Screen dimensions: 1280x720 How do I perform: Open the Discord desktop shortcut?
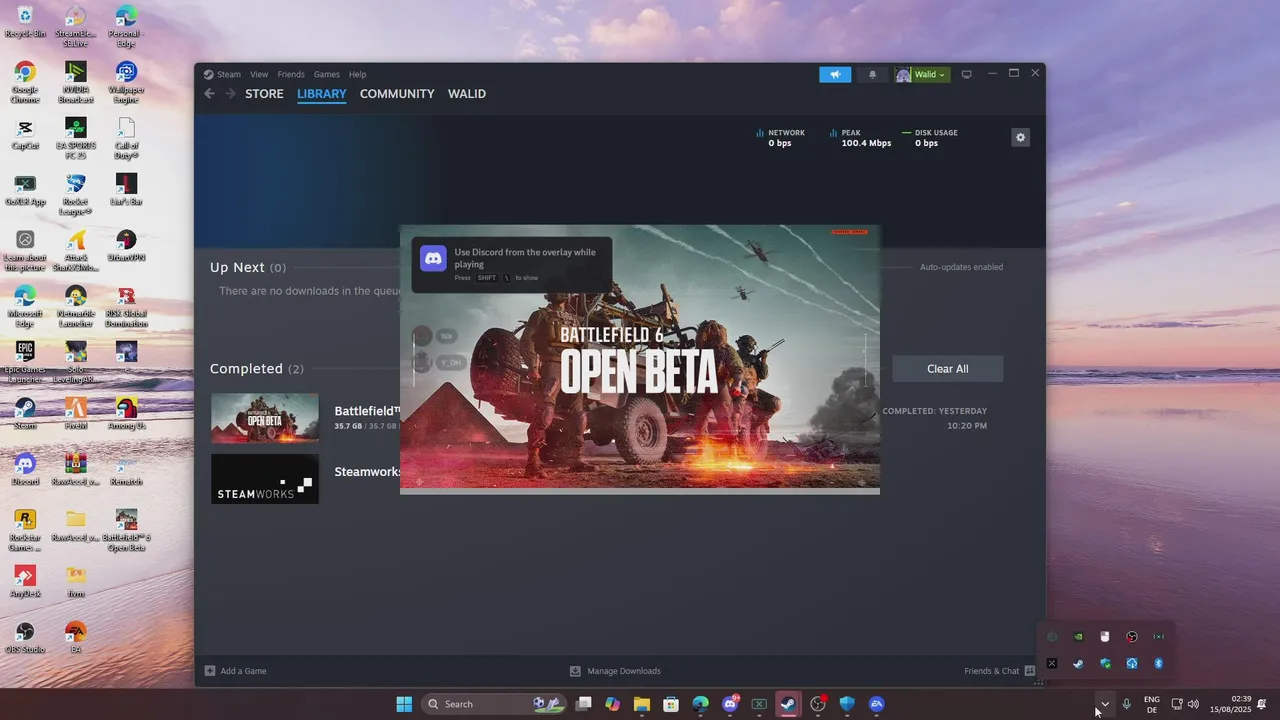(25, 470)
